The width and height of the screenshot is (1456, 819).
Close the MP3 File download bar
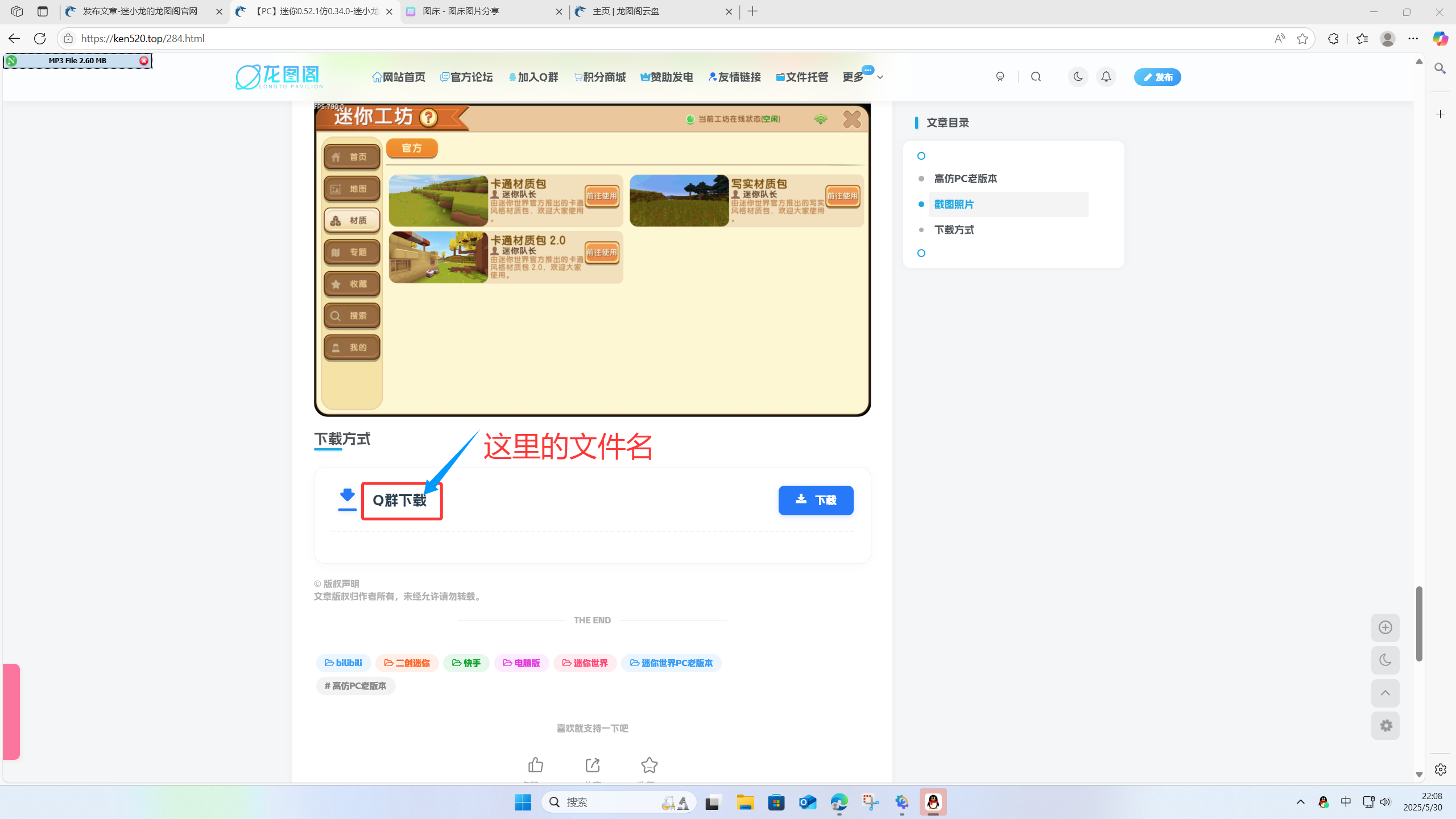click(144, 60)
